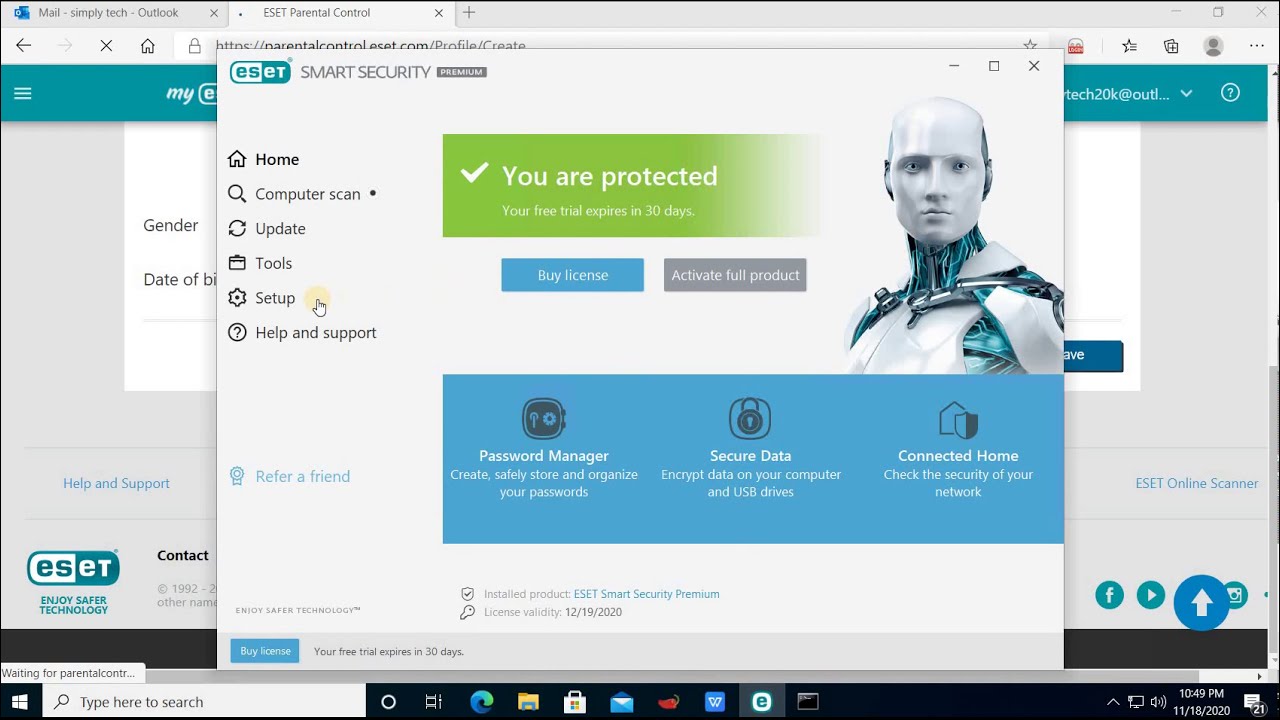Expand the account email dropdown on ESET page
Screen dimensions: 1280x720
1186,93
